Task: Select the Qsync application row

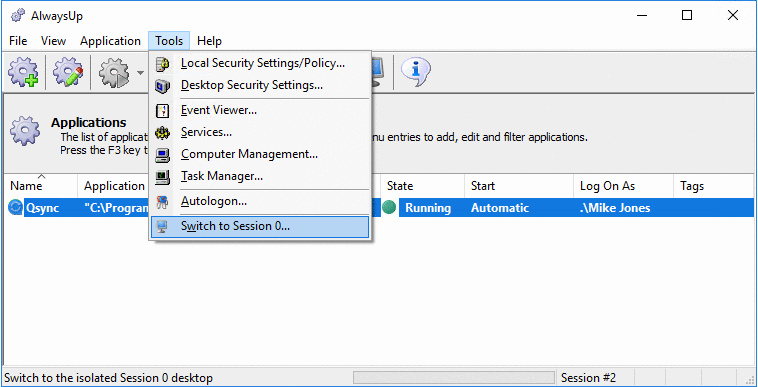Action: tap(379, 208)
